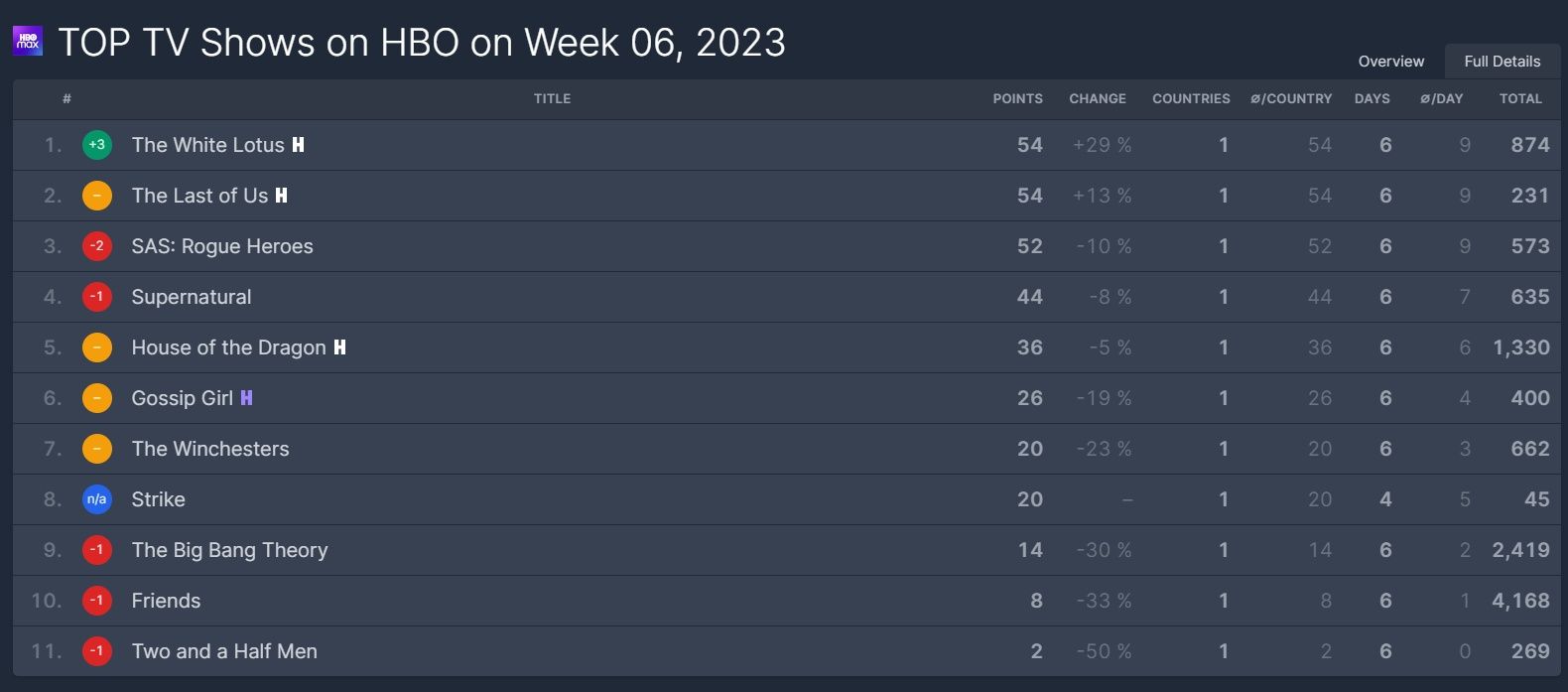1568x692 pixels.
Task: Click the HBO icon beside The White Lotus
Action: click(x=298, y=145)
